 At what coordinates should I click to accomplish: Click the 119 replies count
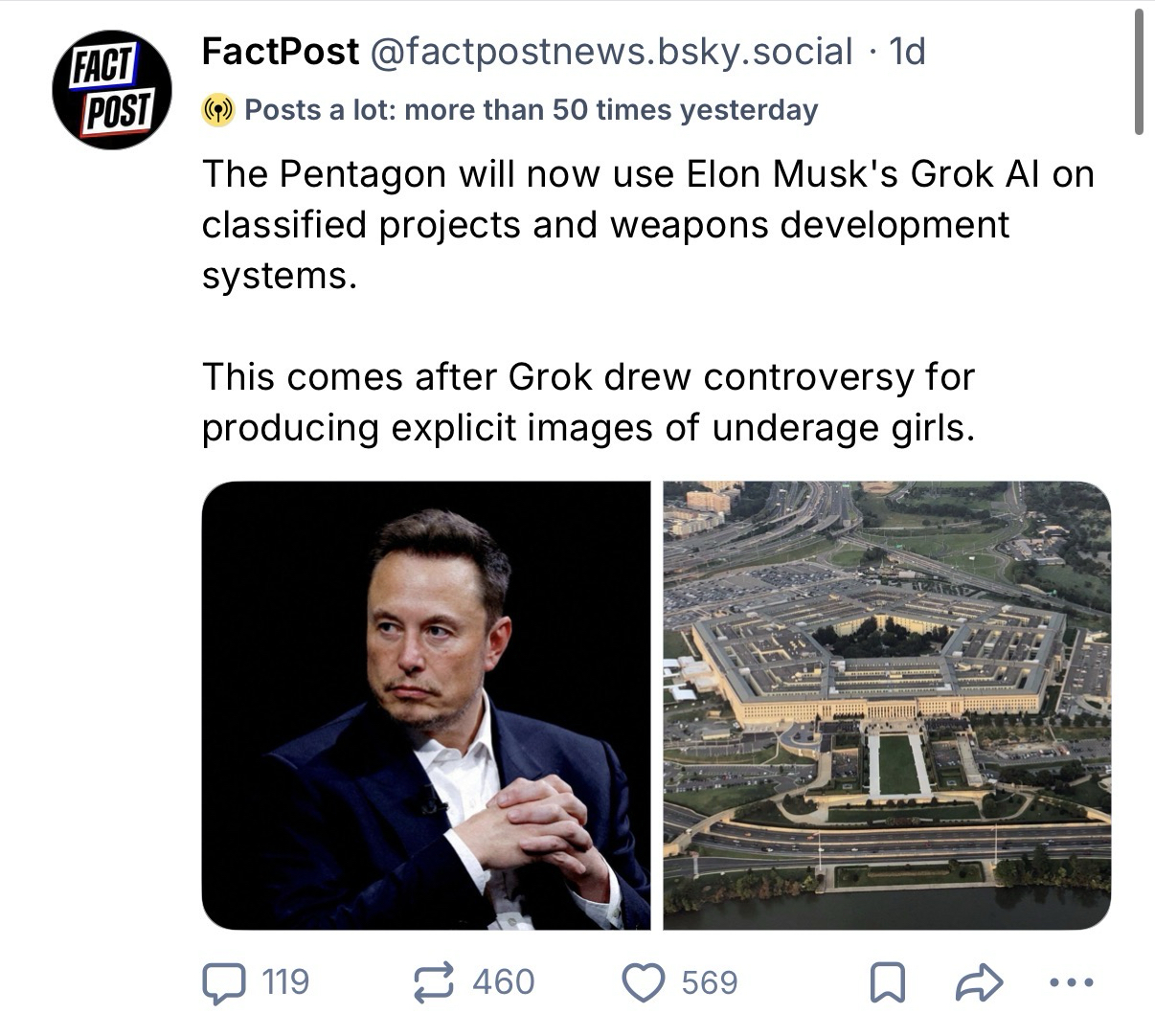point(285,982)
